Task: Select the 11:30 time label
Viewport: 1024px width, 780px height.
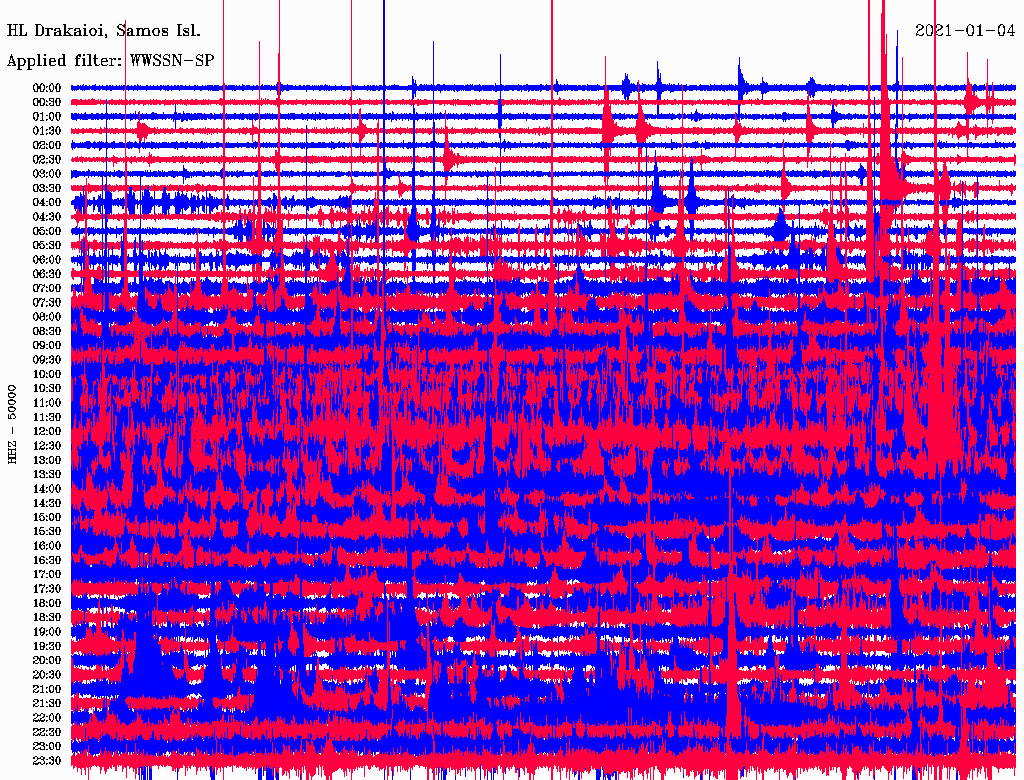Action: pos(46,417)
